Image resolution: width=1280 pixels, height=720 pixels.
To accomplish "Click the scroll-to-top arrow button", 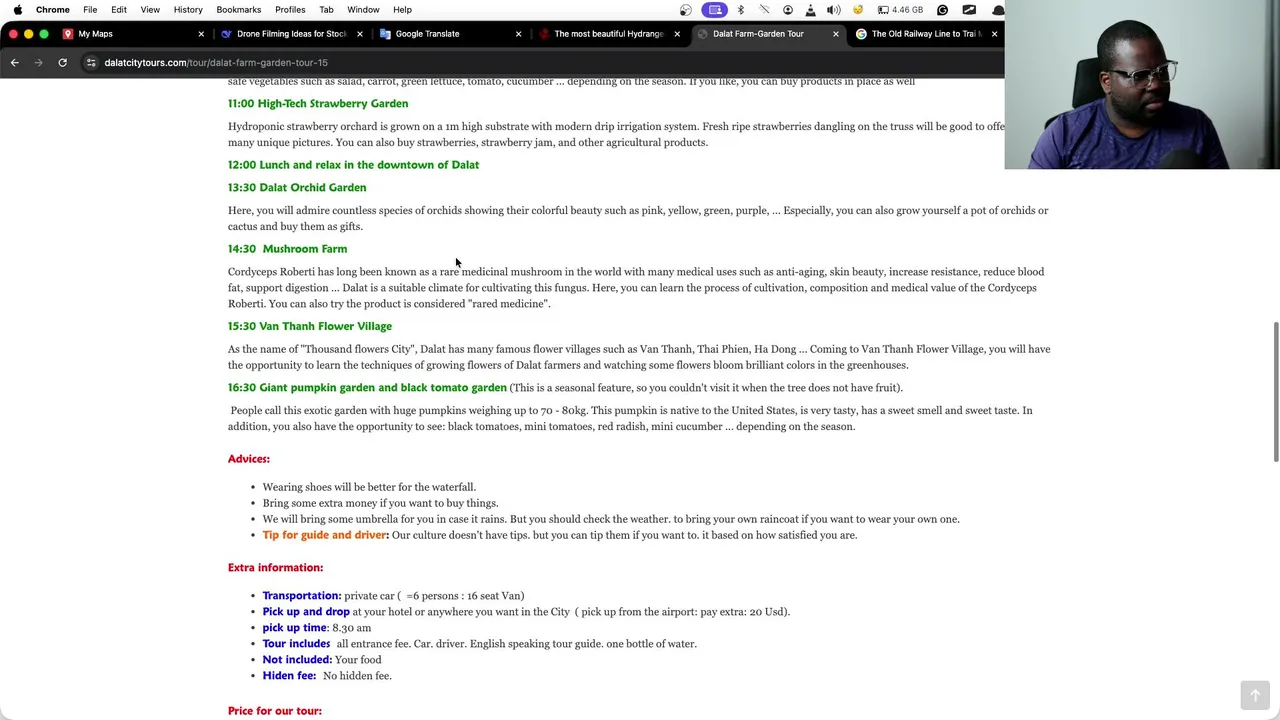I will point(1255,695).
